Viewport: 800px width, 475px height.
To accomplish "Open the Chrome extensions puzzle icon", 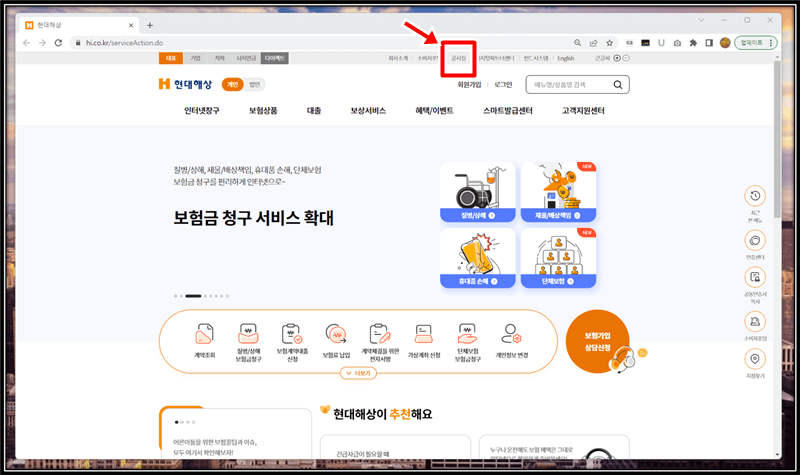I will click(x=693, y=43).
